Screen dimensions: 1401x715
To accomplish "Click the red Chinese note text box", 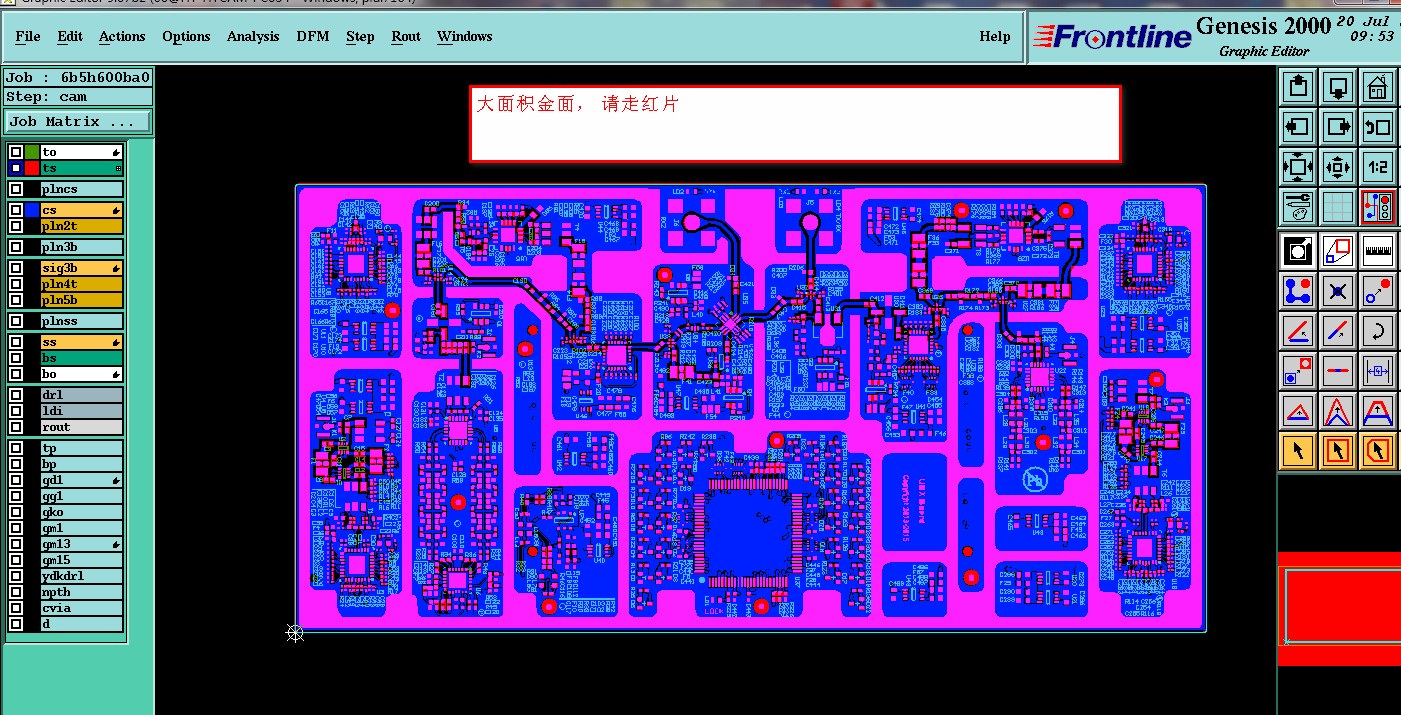I will click(795, 123).
